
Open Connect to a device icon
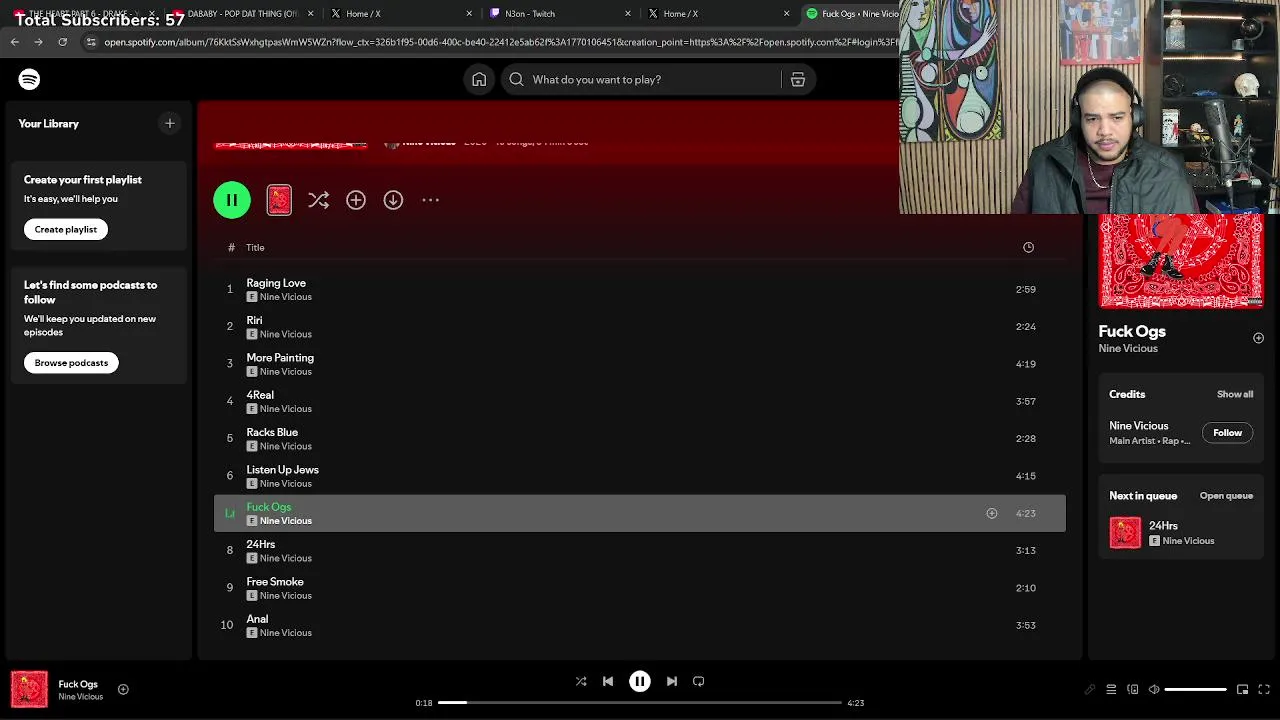coord(1133,689)
